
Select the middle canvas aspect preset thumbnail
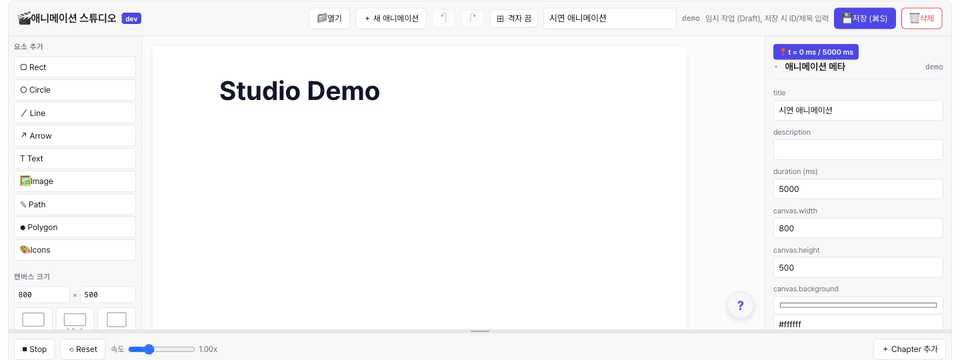click(75, 319)
